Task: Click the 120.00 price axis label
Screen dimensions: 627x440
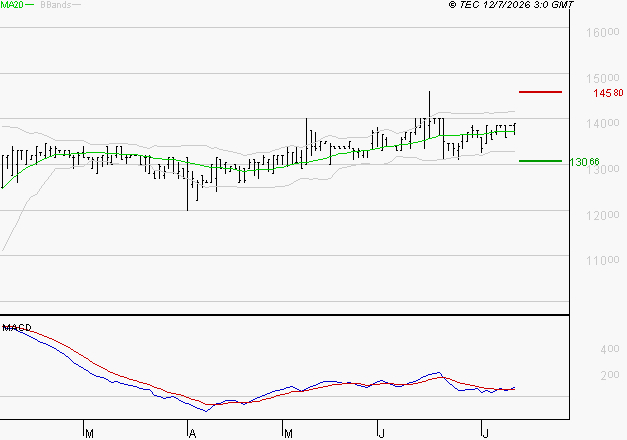Action: (x=603, y=215)
